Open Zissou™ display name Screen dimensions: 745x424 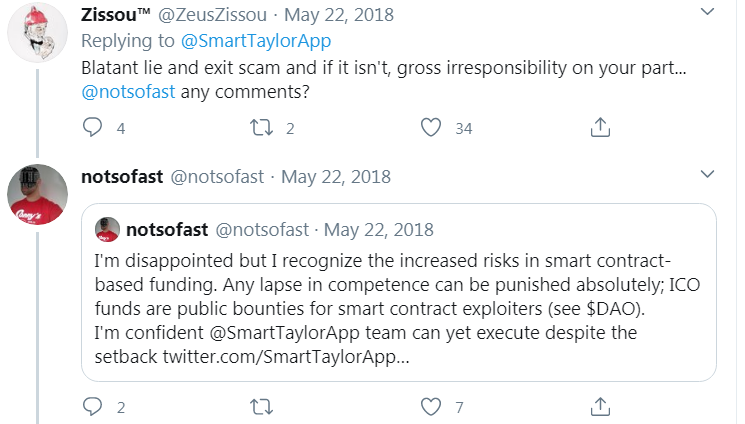click(115, 15)
